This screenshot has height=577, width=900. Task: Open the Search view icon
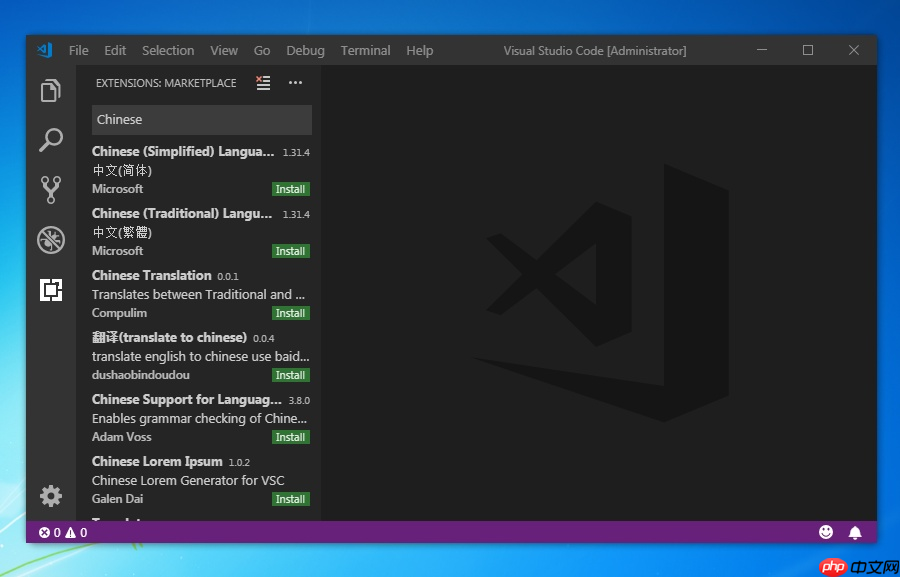tap(51, 140)
